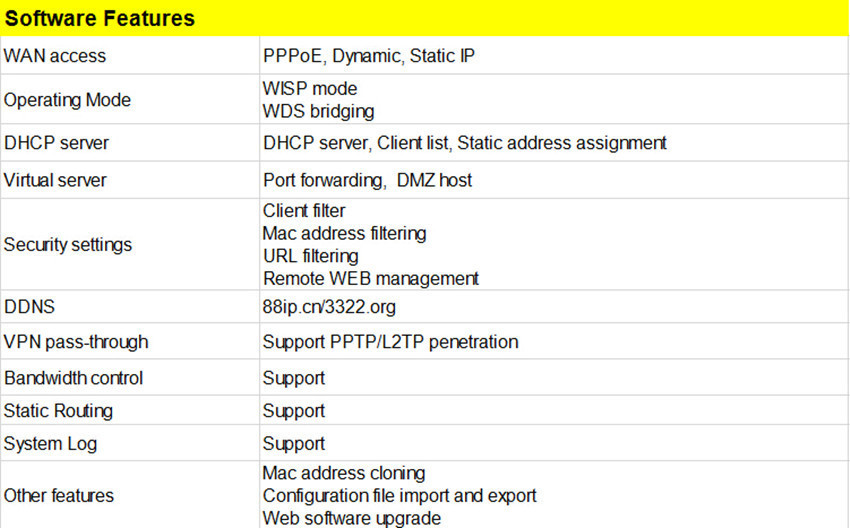Select the Static Routing label

point(58,411)
